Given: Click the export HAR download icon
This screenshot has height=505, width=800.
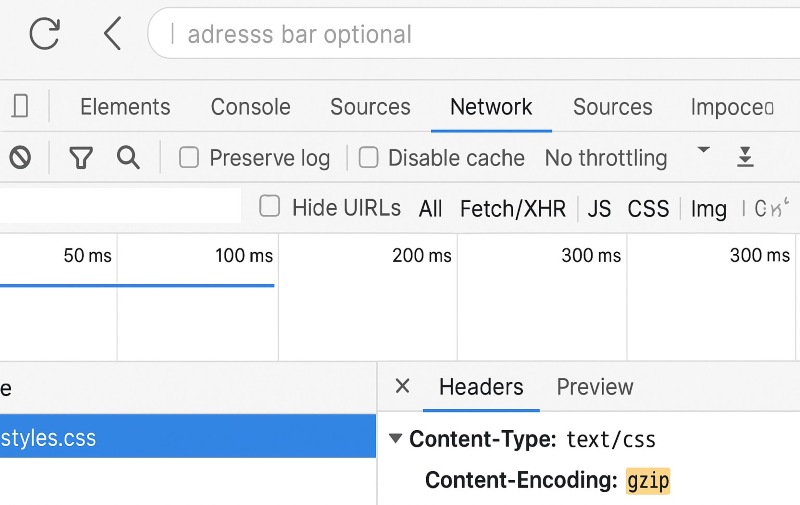Looking at the screenshot, I should [745, 157].
